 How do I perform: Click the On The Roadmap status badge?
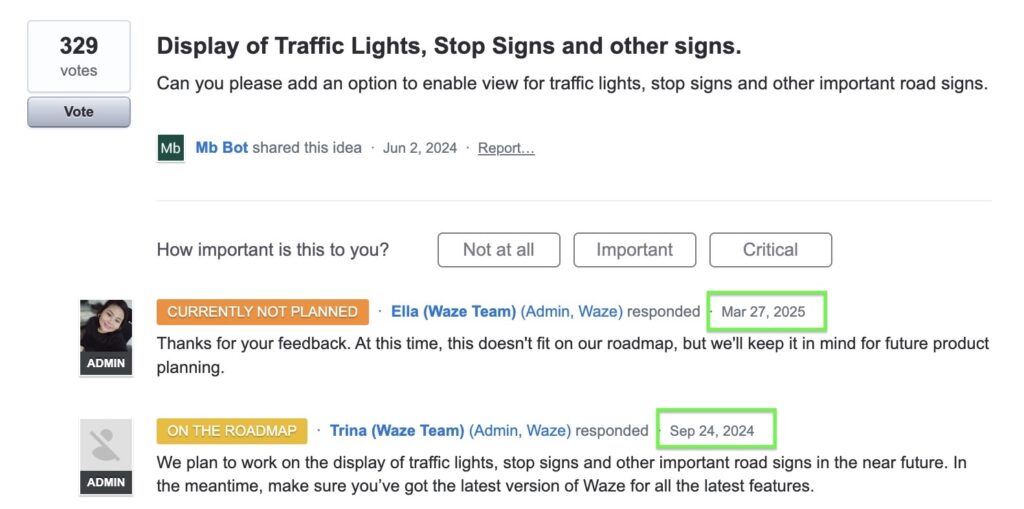point(232,431)
